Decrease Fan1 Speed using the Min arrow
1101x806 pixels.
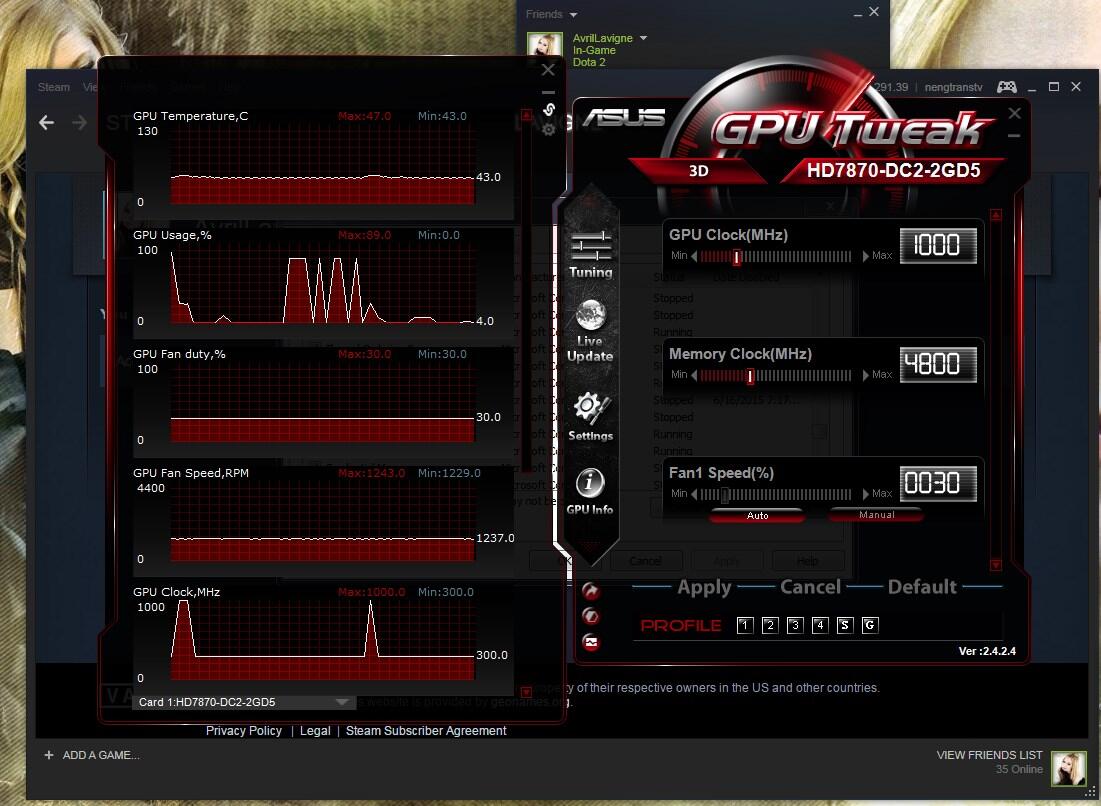pyautogui.click(x=694, y=494)
